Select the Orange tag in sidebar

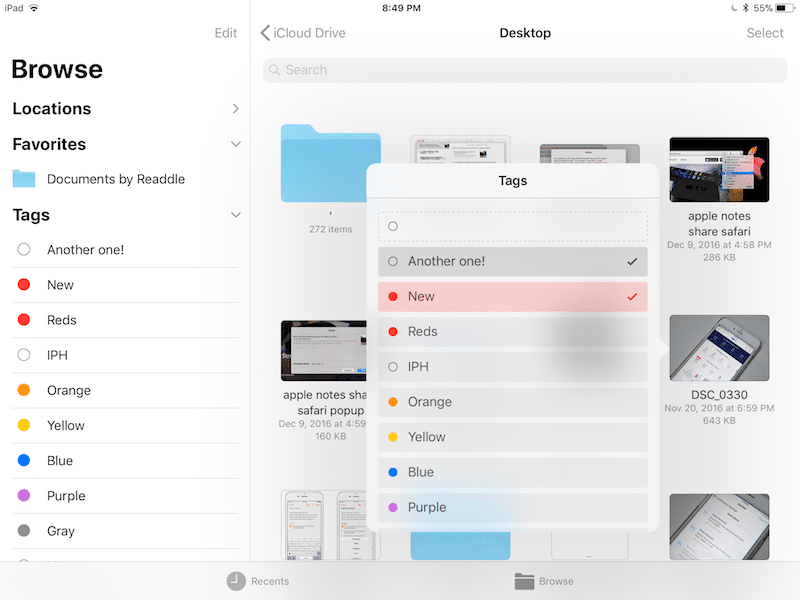(x=69, y=390)
